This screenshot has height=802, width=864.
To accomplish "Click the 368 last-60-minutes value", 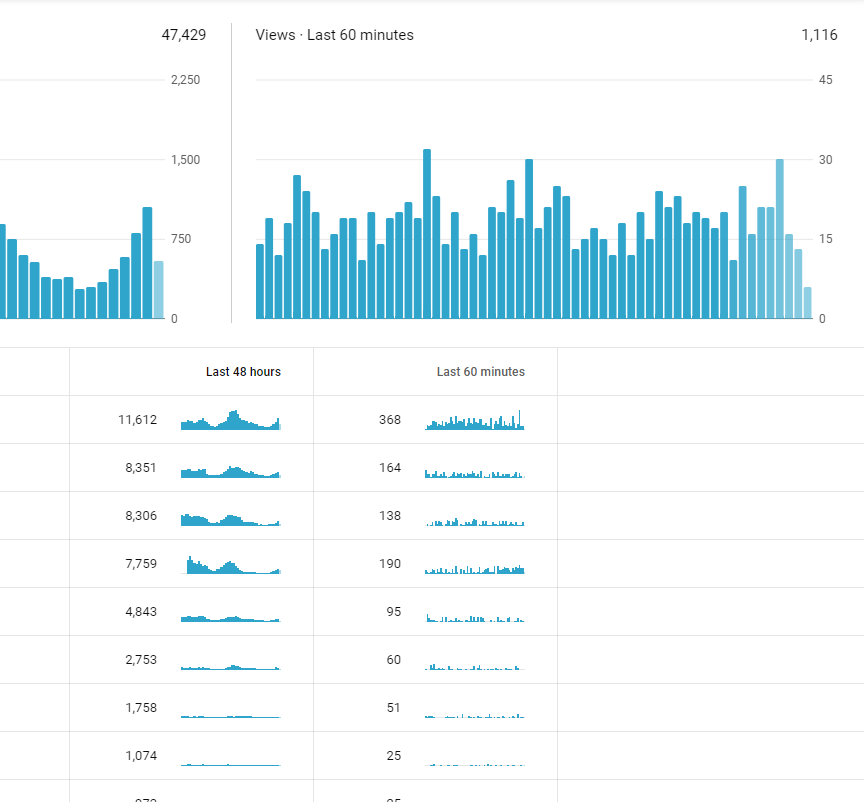I will click(x=390, y=419).
